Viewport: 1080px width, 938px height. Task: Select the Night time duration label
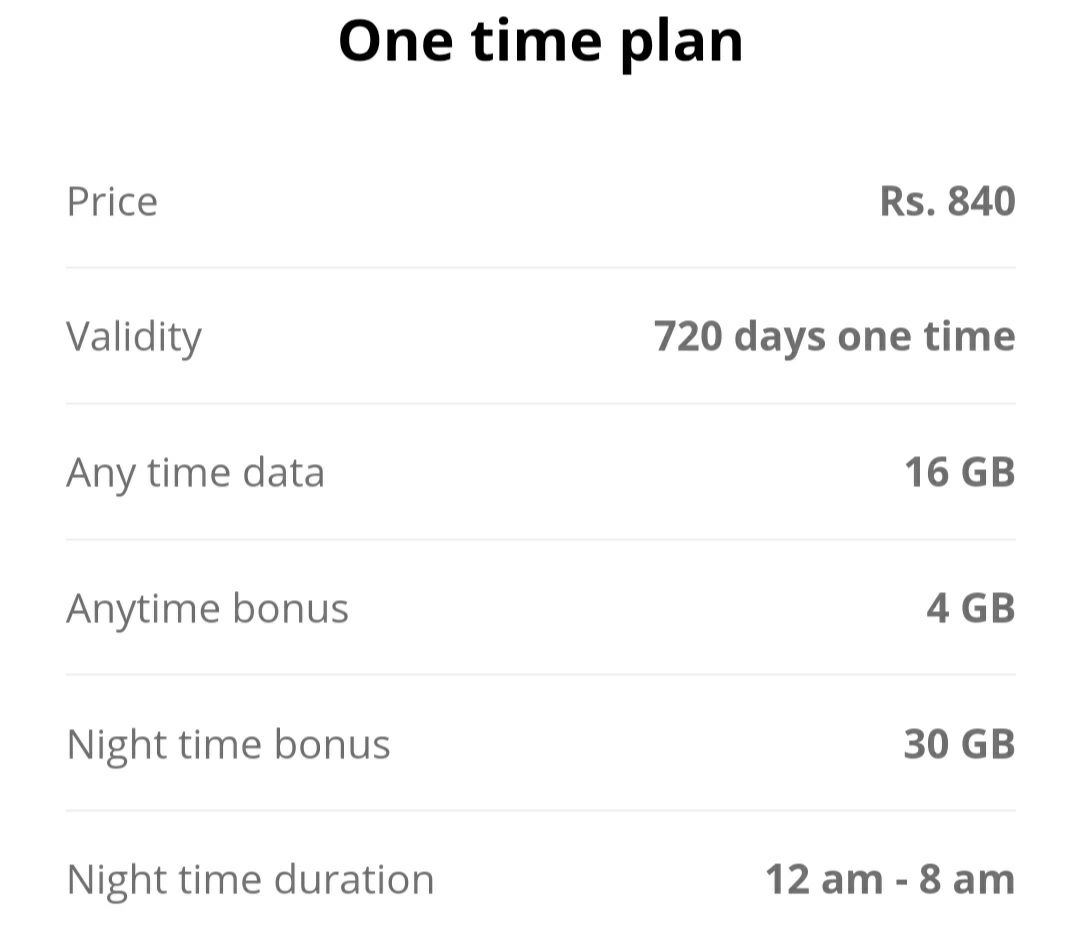tap(251, 881)
